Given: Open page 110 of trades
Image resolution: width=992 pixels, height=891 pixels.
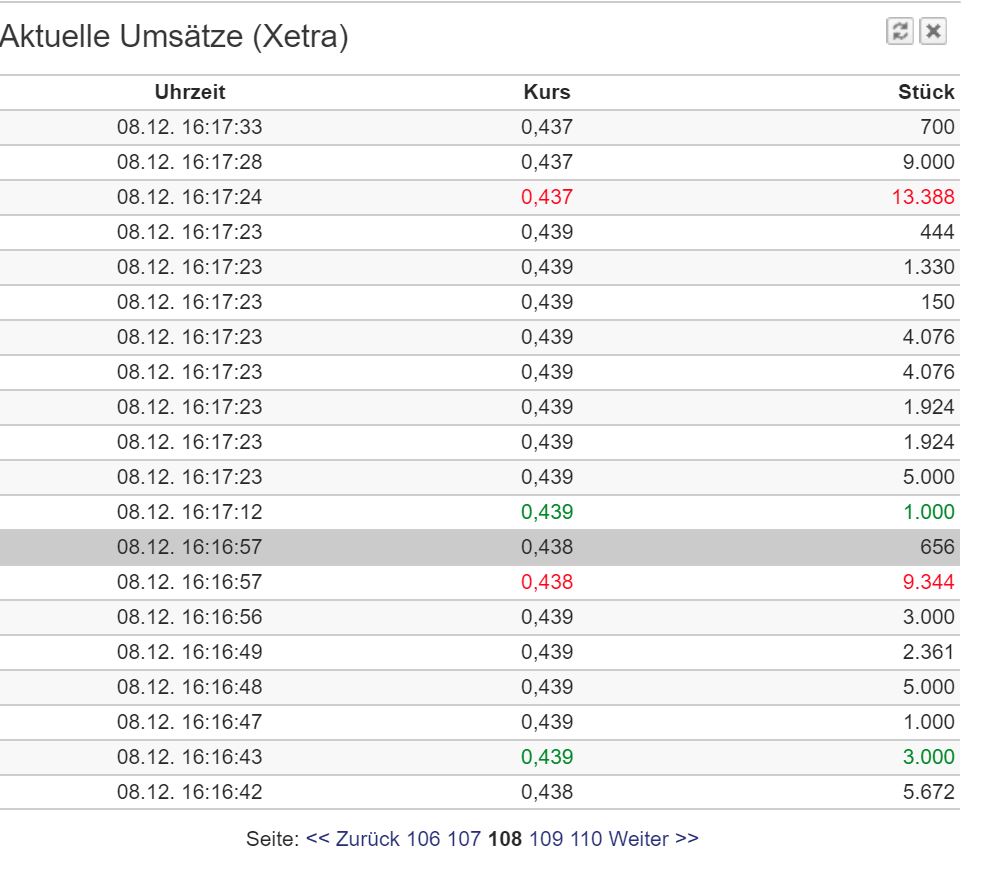Looking at the screenshot, I should [x=586, y=838].
